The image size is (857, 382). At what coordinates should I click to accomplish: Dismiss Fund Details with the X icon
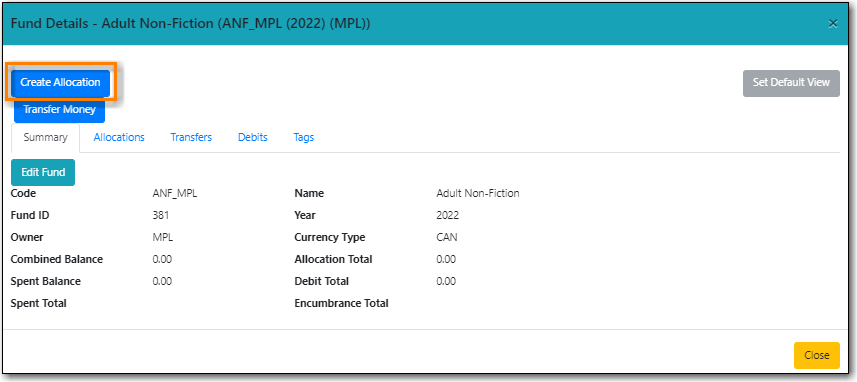(x=833, y=23)
